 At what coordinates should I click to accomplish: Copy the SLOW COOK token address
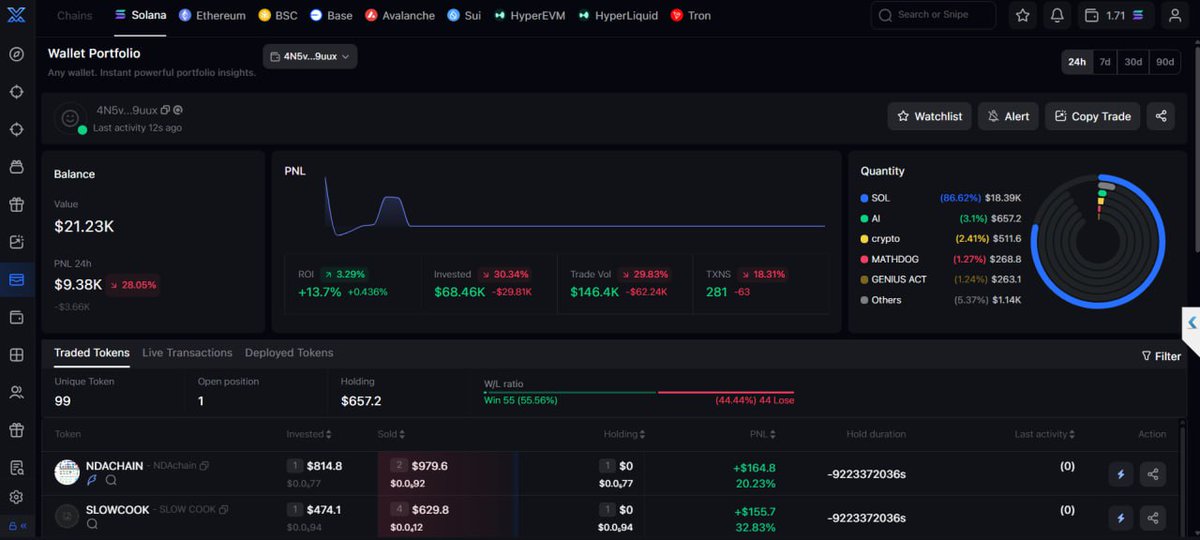point(224,510)
